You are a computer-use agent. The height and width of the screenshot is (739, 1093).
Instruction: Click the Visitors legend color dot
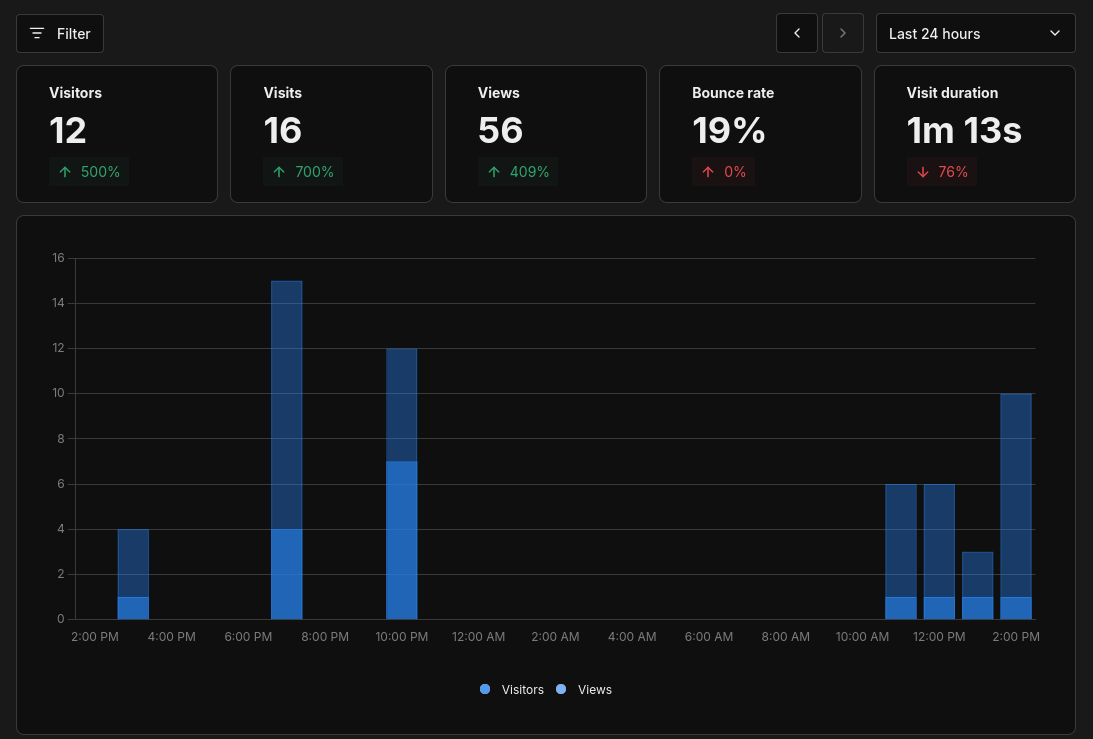[x=485, y=689]
